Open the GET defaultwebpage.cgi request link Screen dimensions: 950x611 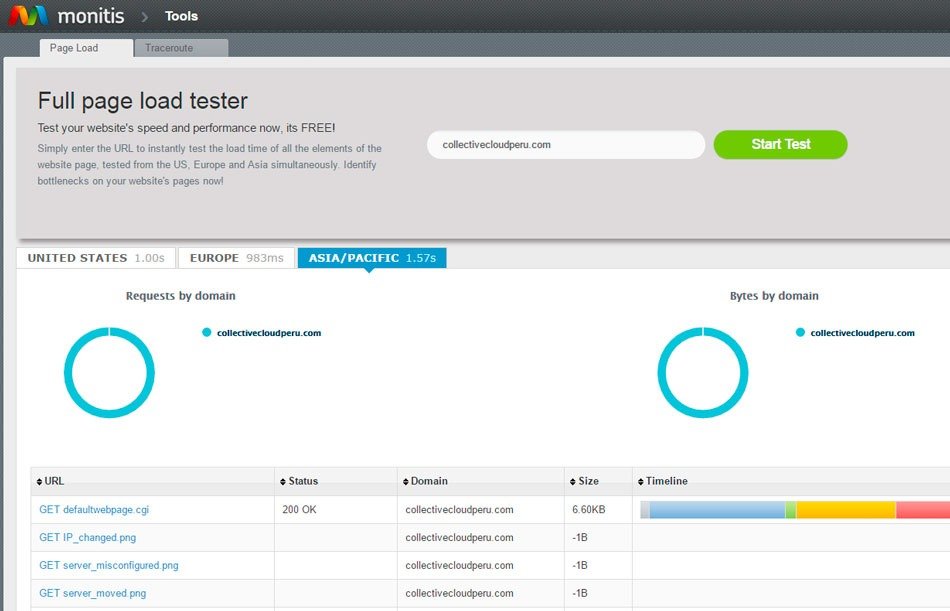[x=94, y=510]
